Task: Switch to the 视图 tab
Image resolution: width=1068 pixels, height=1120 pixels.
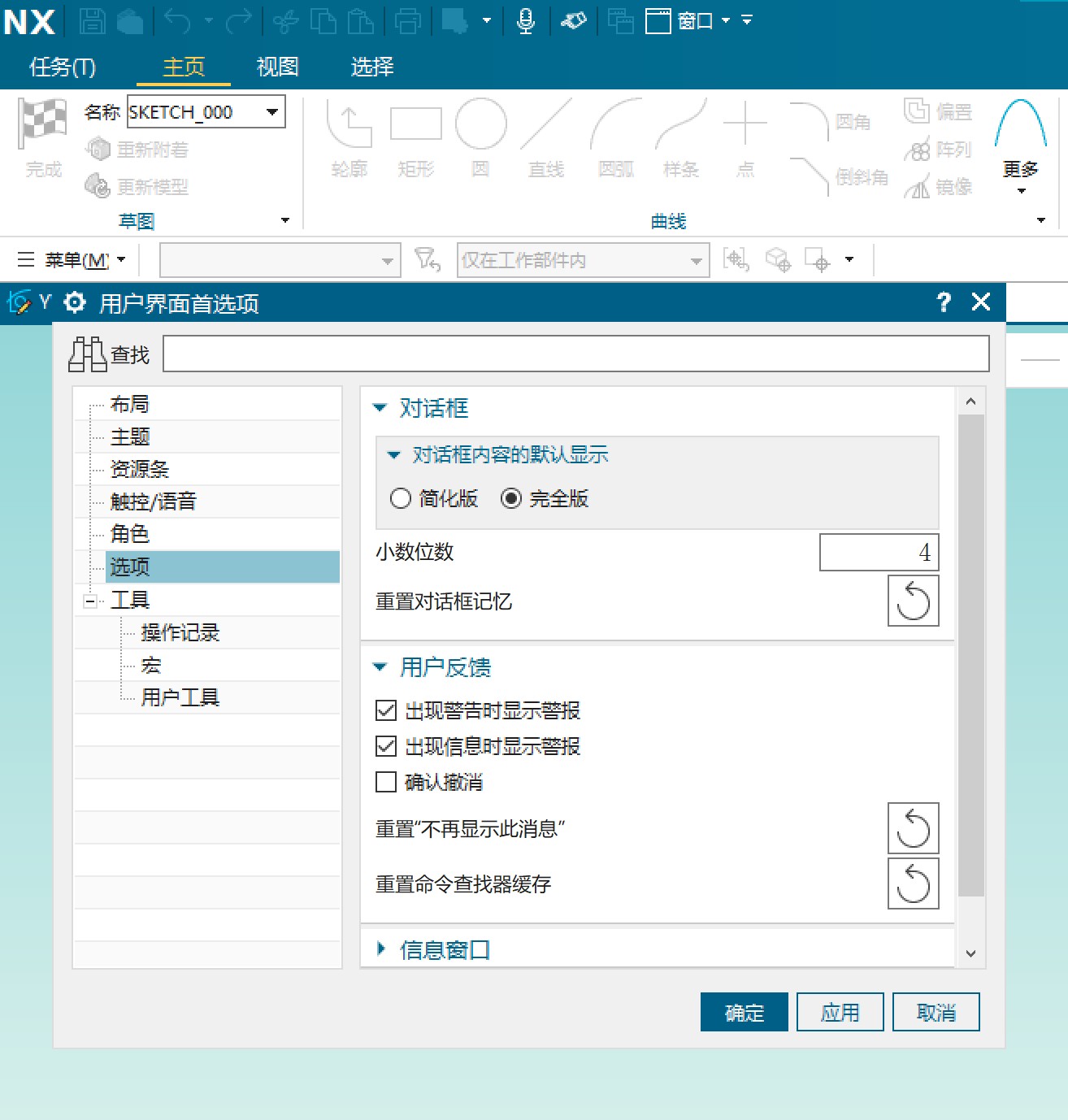Action: (278, 67)
